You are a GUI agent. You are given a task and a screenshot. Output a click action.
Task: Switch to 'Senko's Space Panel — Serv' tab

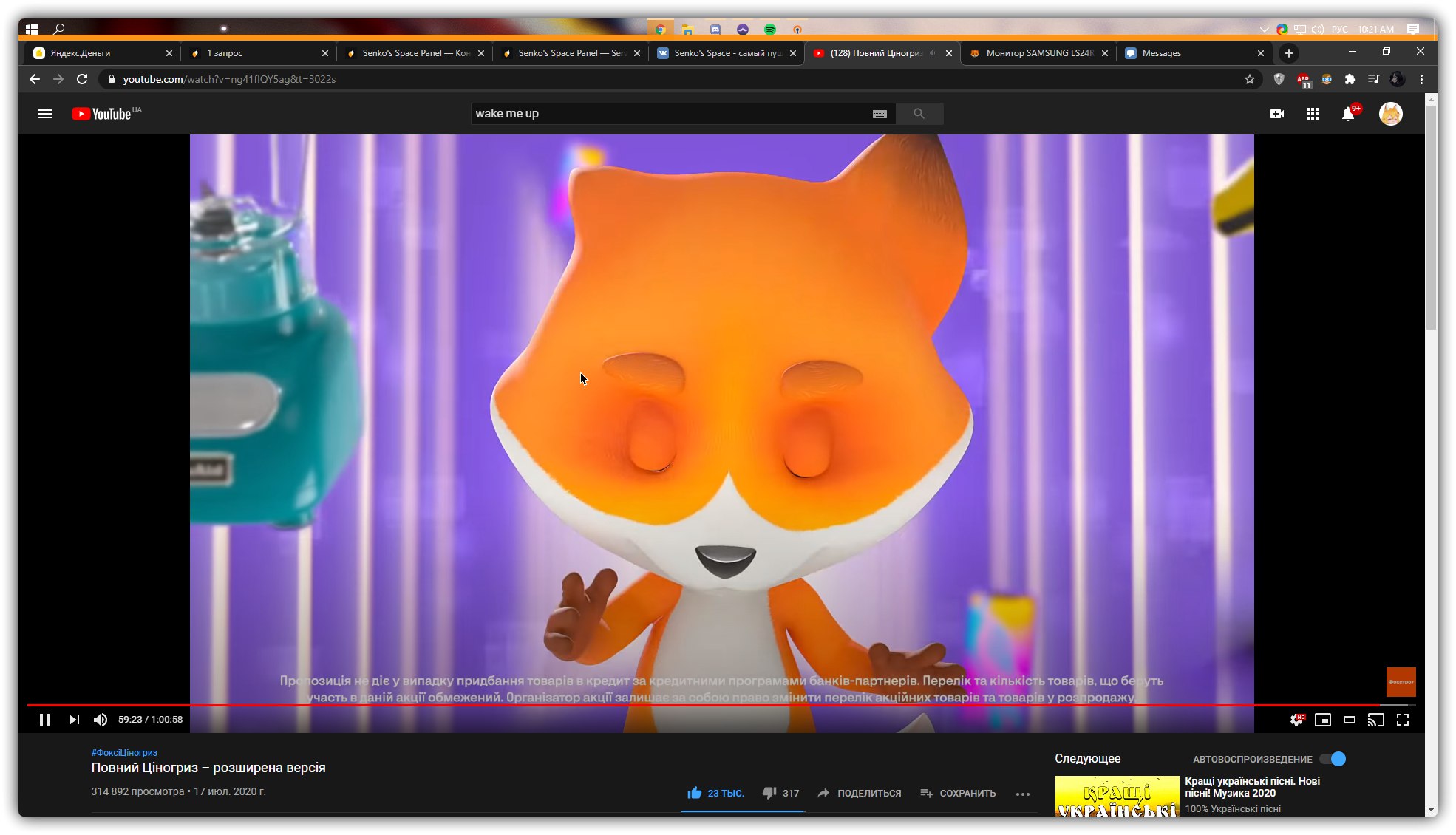pyautogui.click(x=571, y=53)
